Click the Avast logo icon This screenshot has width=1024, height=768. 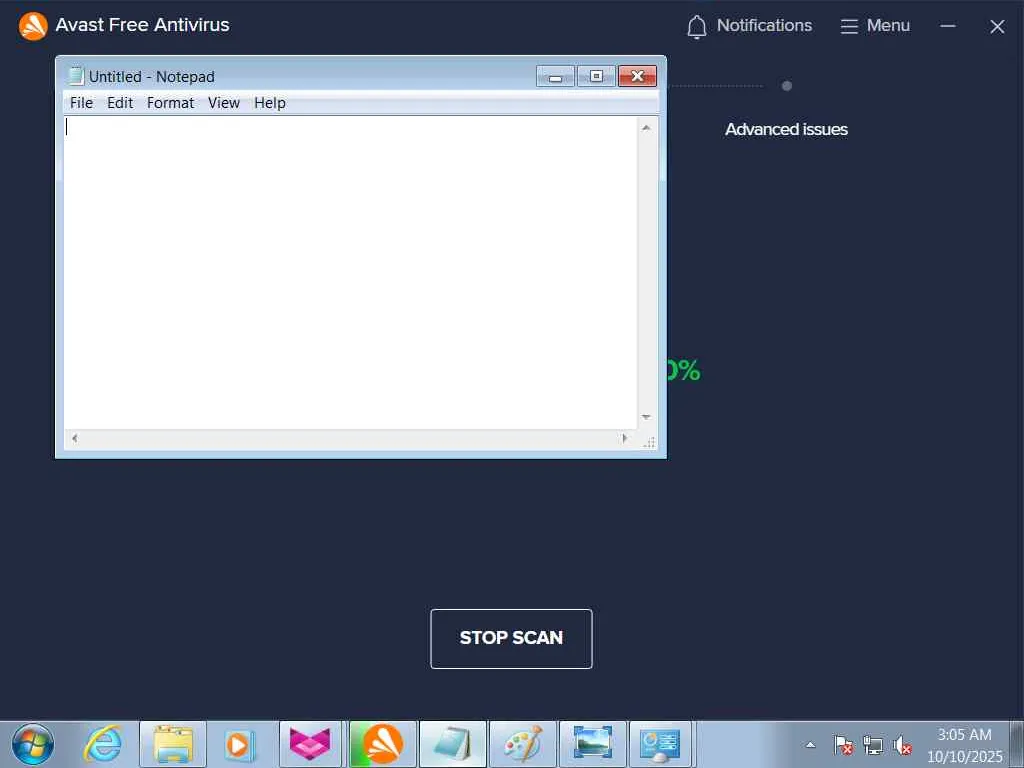click(x=33, y=26)
